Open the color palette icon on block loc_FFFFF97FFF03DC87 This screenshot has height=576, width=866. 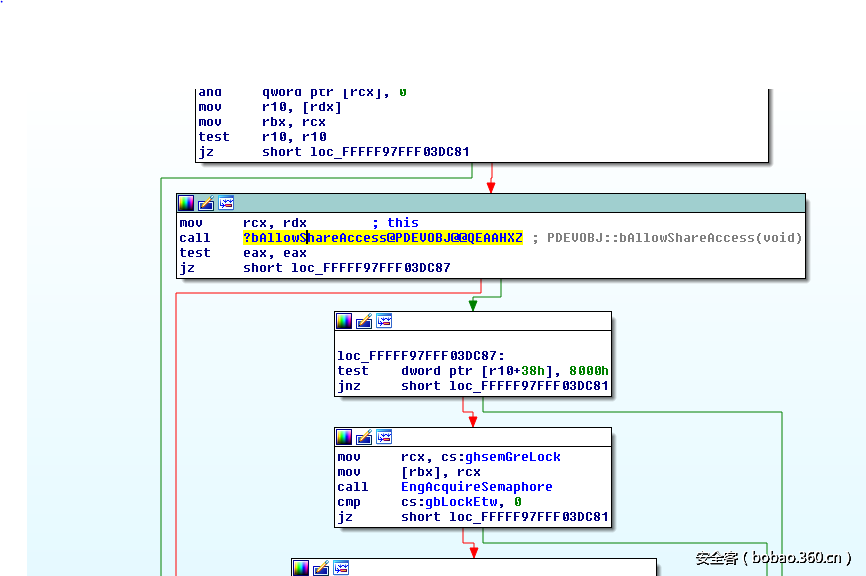[344, 321]
